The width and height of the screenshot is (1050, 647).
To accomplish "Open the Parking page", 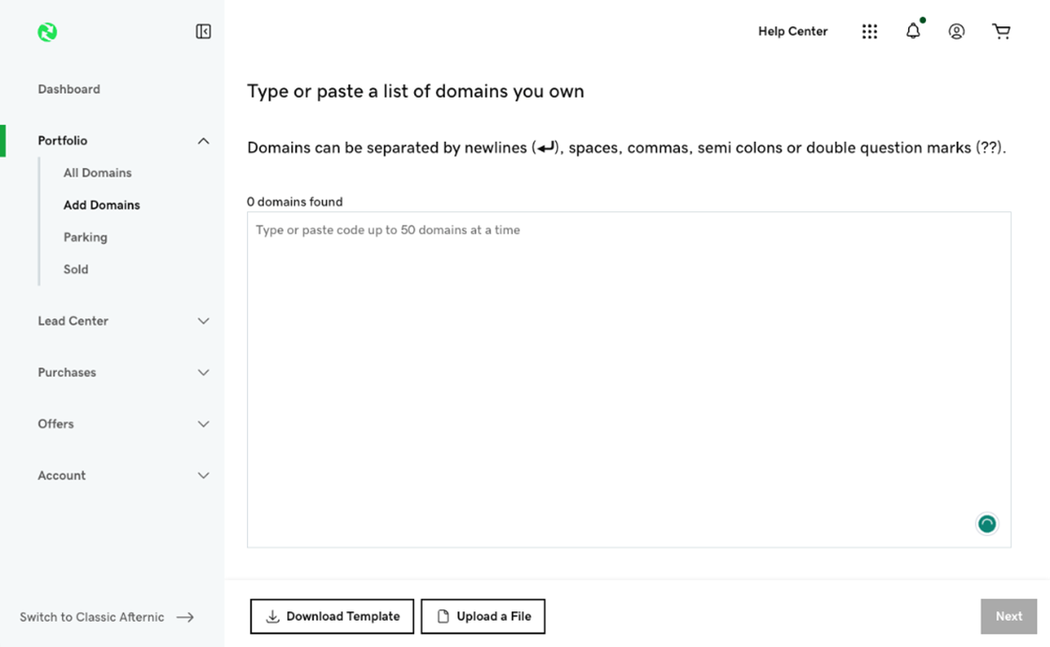I will tap(85, 237).
